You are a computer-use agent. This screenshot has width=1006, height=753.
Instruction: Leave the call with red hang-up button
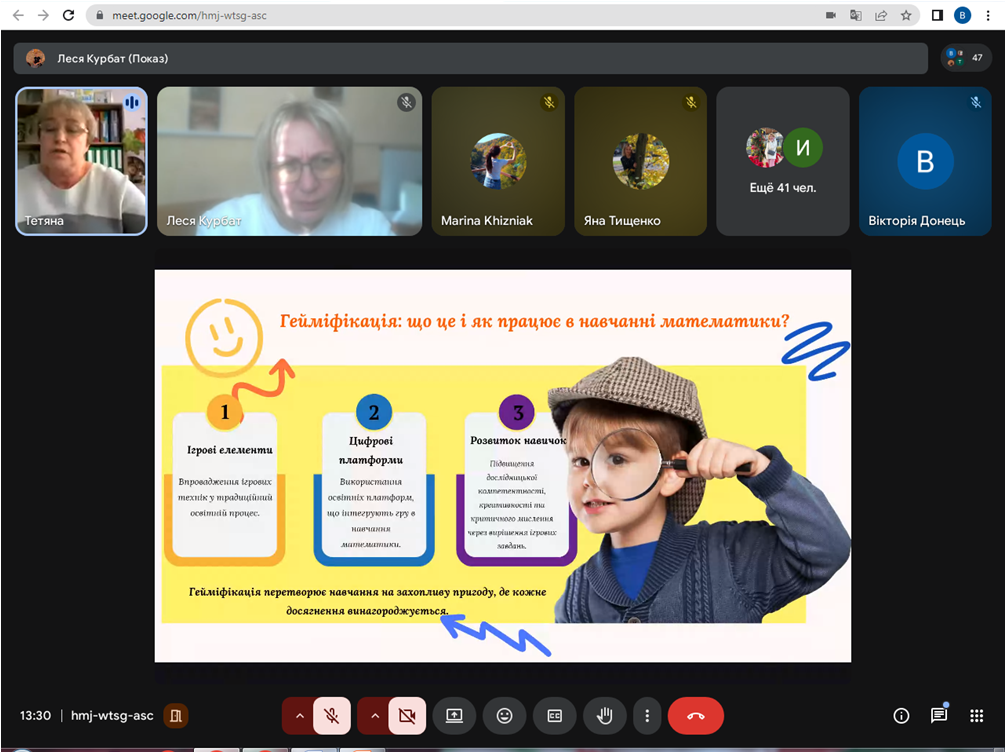click(696, 716)
